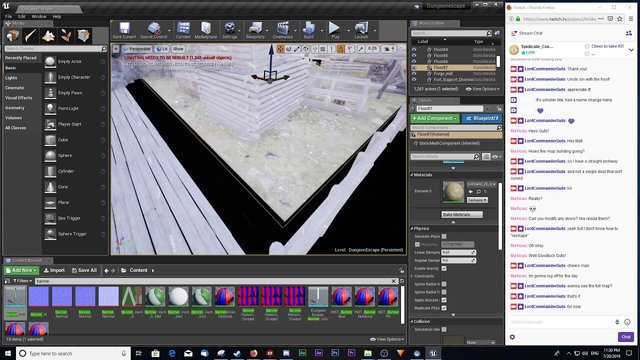Click Add New in Content Browser

(x=22, y=270)
